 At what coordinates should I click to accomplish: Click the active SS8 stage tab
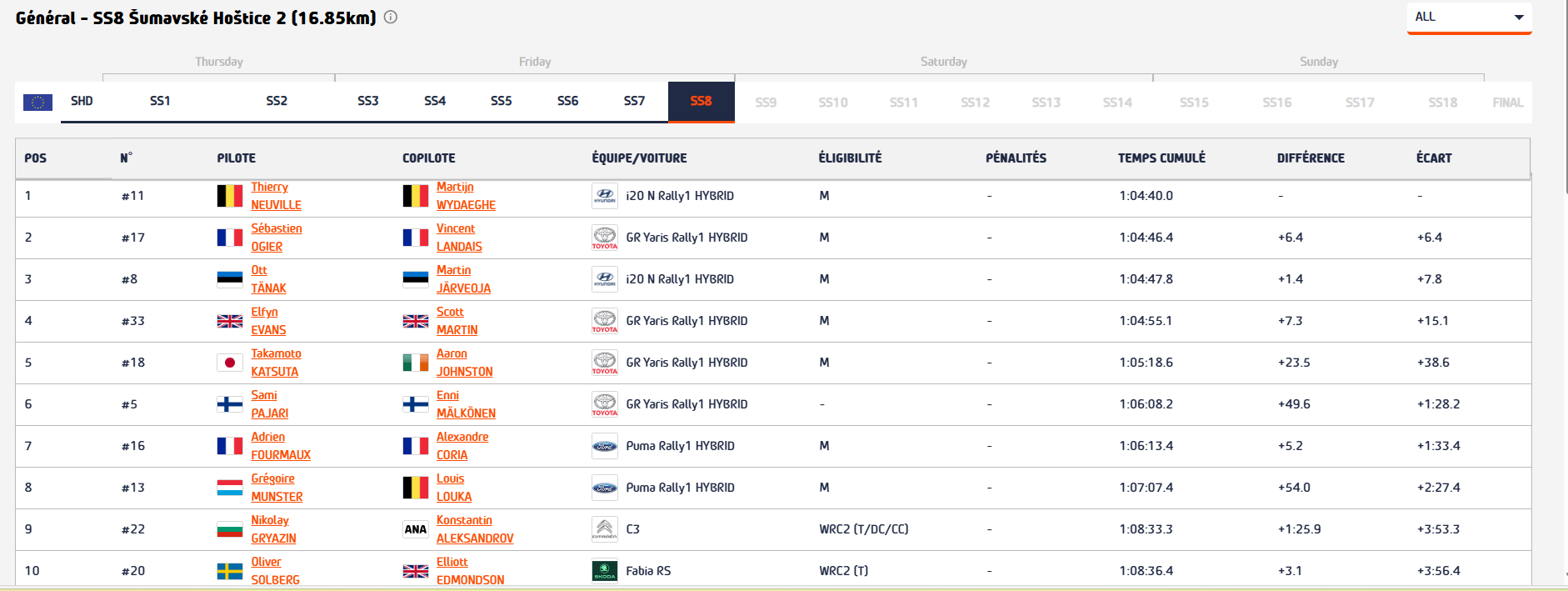coord(702,102)
